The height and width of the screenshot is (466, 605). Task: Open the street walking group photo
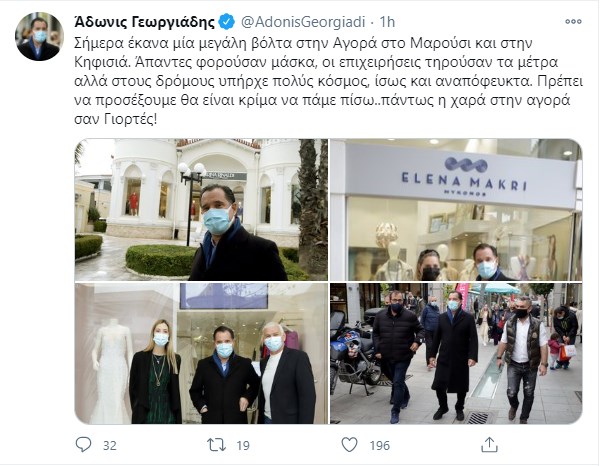pyautogui.click(x=456, y=353)
